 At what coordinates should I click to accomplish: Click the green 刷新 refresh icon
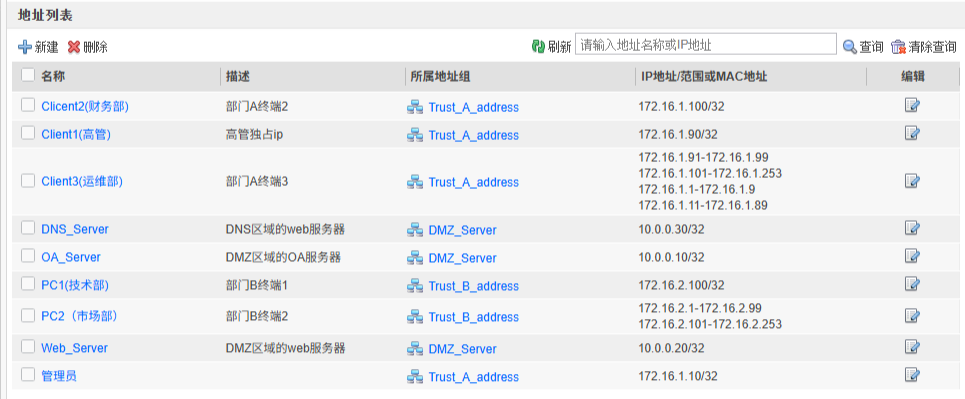pyautogui.click(x=539, y=47)
